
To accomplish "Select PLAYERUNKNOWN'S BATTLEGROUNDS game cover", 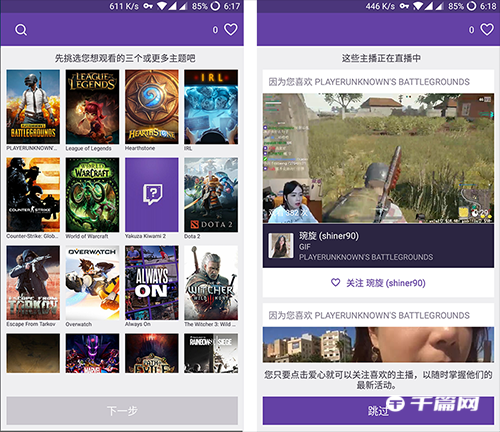I will (33, 107).
